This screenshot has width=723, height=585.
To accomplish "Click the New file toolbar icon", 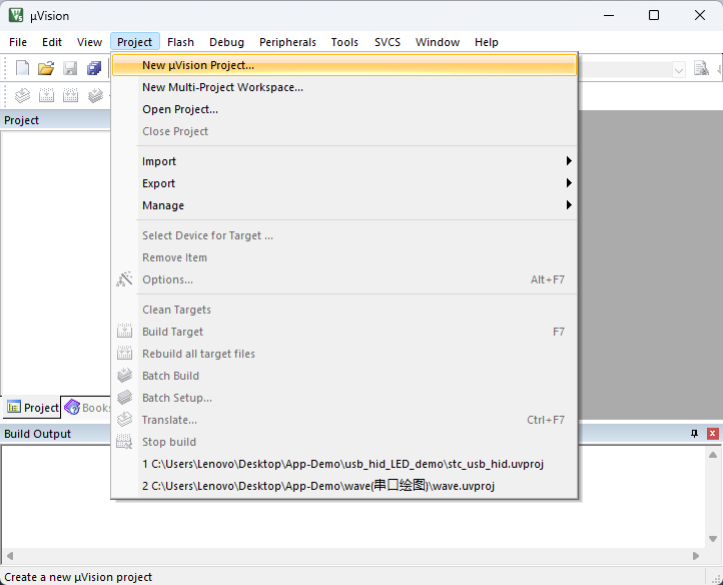I will click(22, 69).
